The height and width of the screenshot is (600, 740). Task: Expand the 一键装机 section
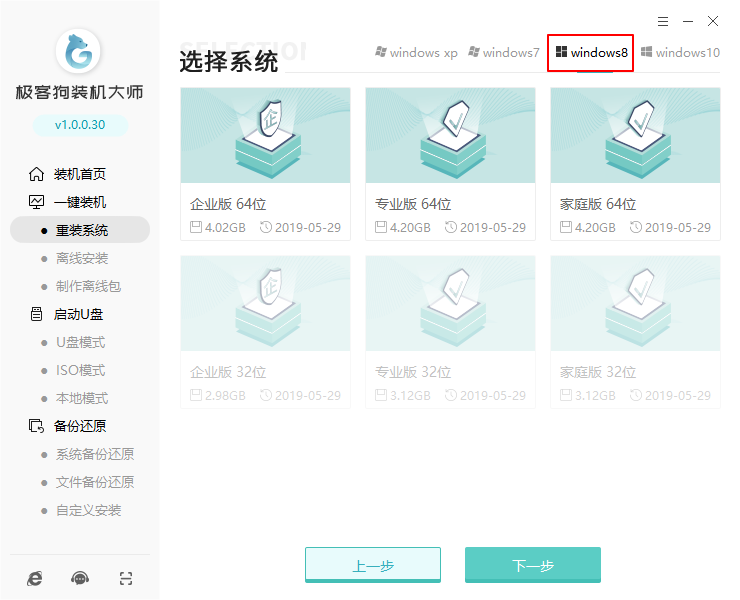tap(80, 202)
